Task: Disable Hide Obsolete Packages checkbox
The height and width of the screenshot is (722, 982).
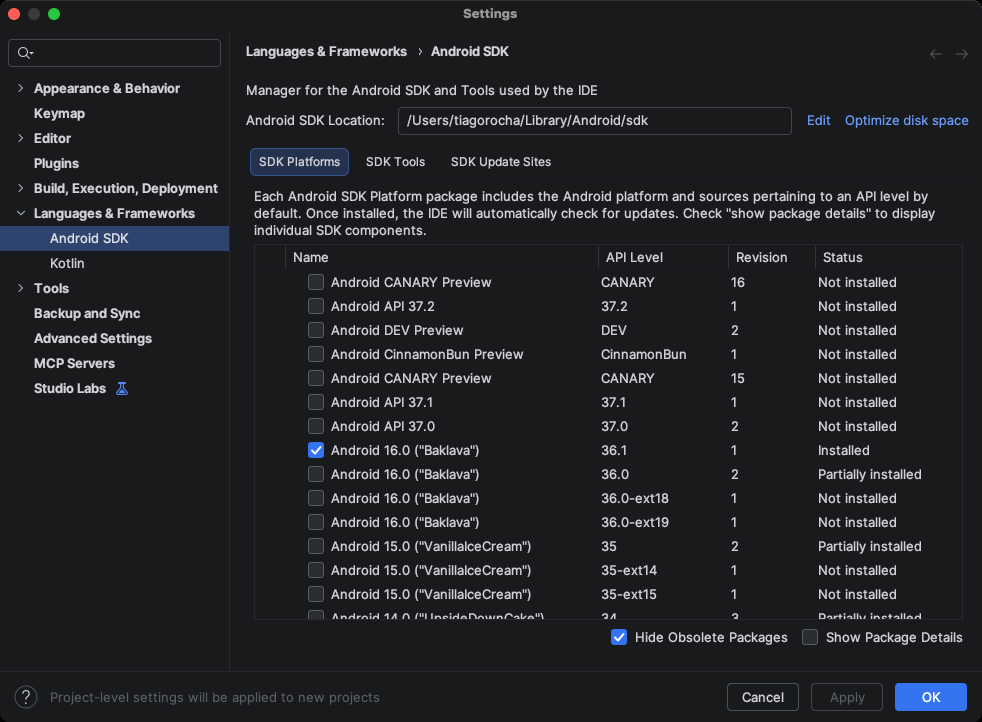Action: [x=619, y=637]
